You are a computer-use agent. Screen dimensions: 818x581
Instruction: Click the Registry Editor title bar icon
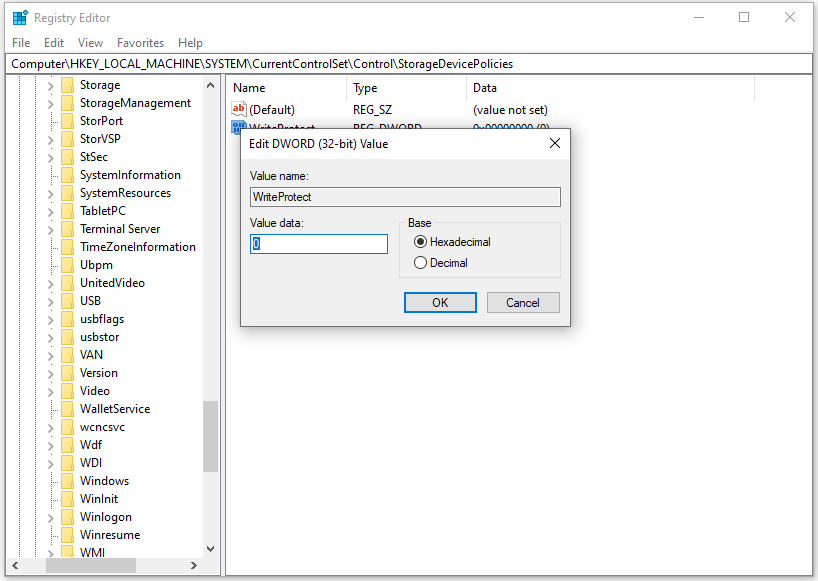point(20,17)
